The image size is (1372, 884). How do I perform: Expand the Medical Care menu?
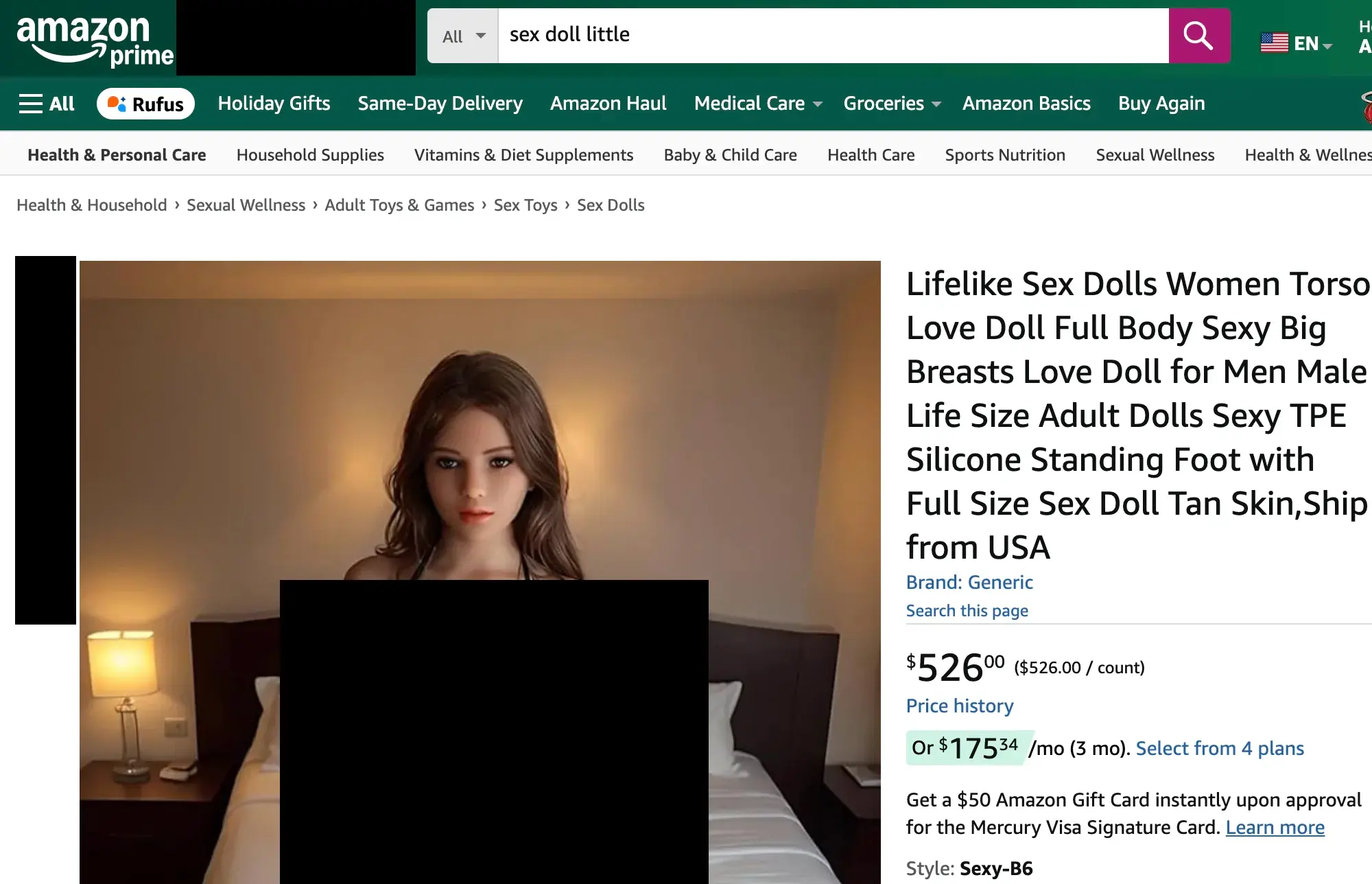tap(757, 104)
